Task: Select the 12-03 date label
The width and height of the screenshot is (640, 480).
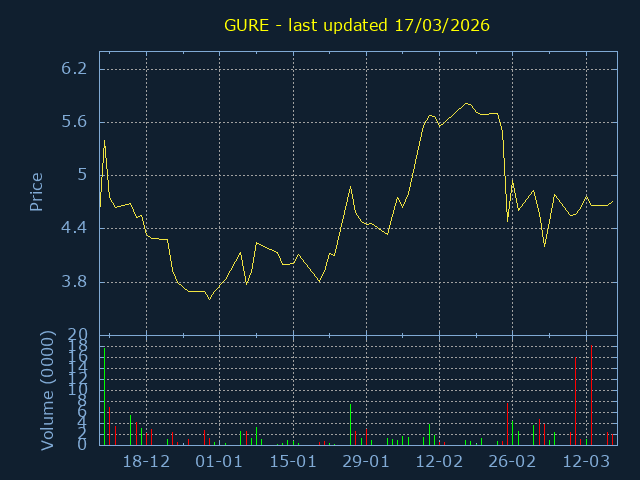Action: tap(586, 462)
